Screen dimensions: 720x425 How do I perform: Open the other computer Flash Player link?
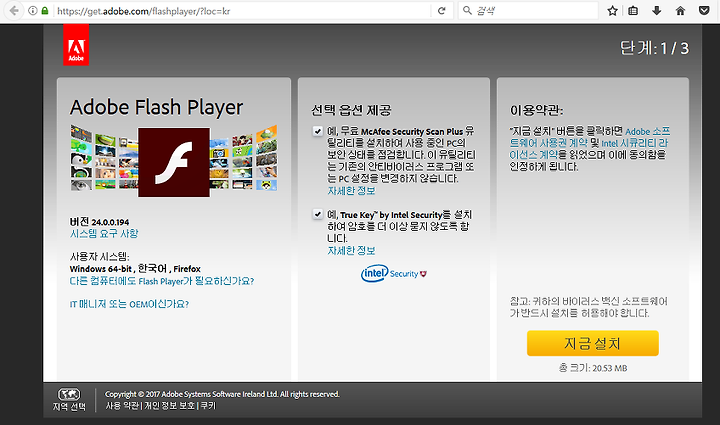pos(162,281)
